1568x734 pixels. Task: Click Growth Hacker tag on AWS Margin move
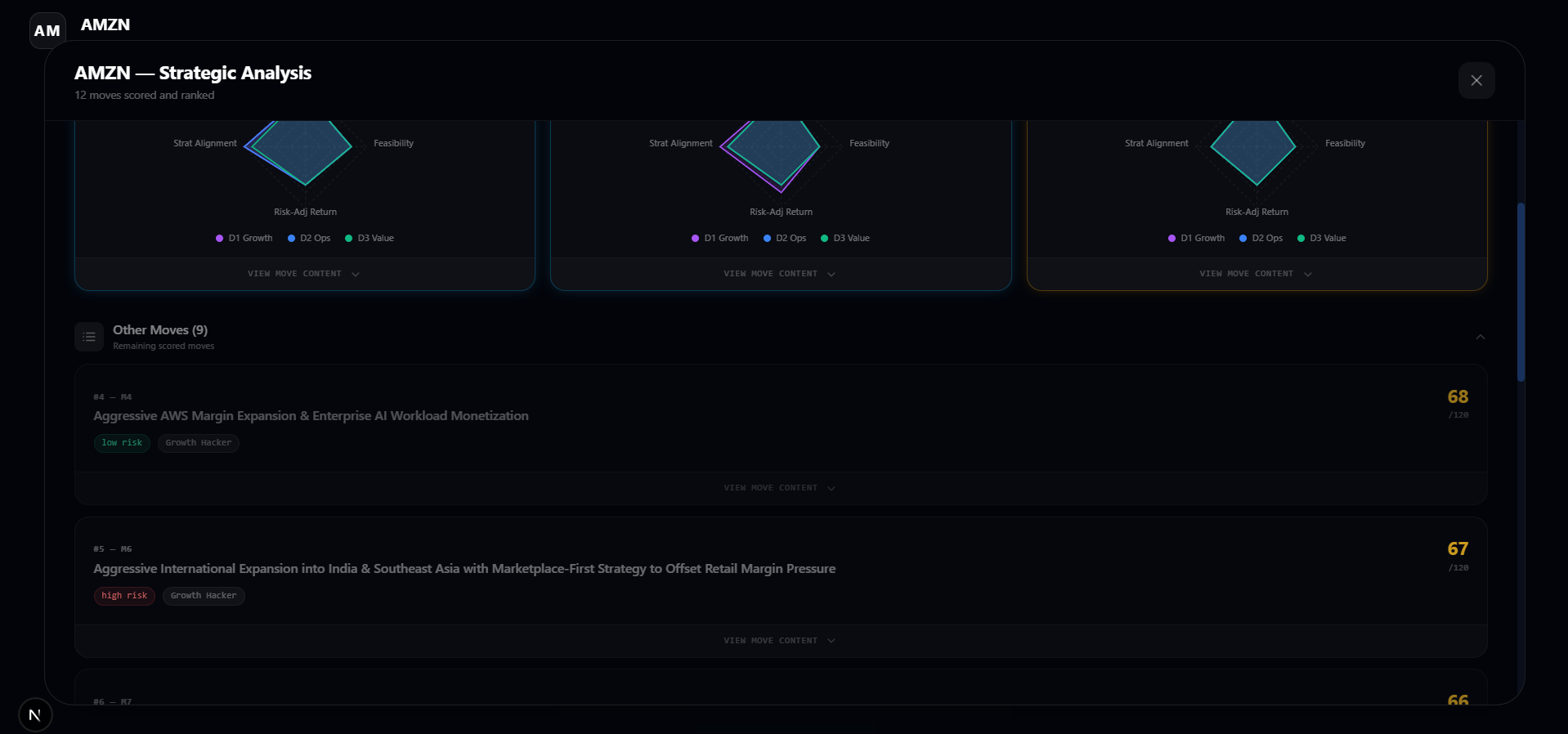click(199, 443)
